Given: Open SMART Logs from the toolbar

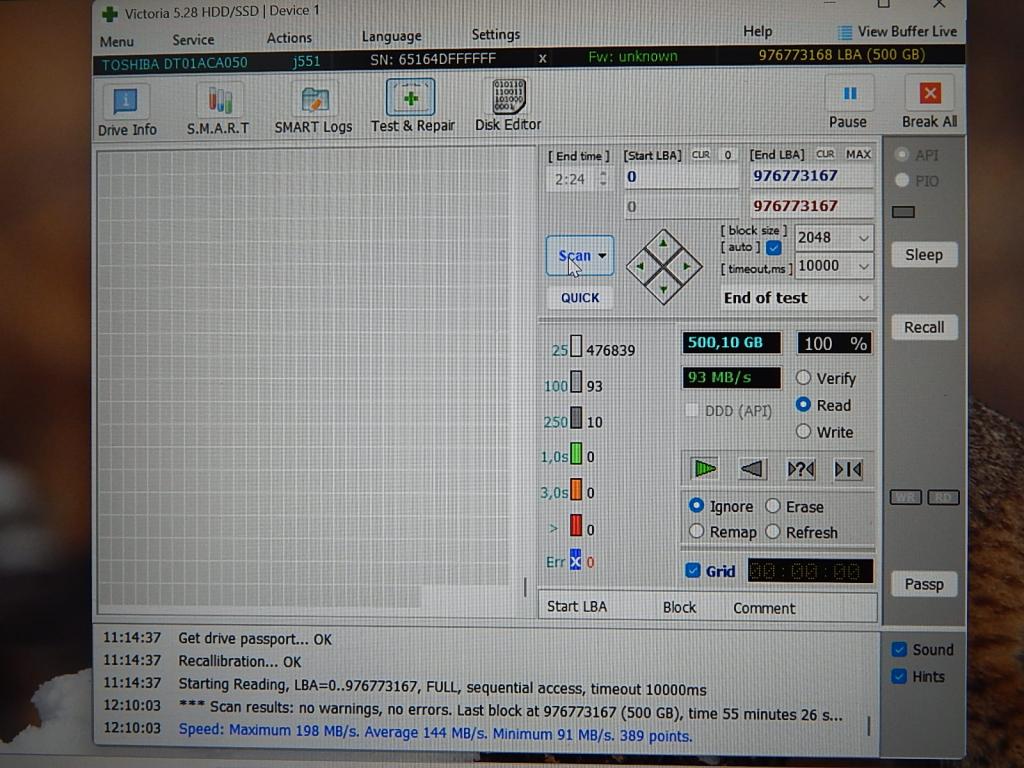Looking at the screenshot, I should coord(313,109).
